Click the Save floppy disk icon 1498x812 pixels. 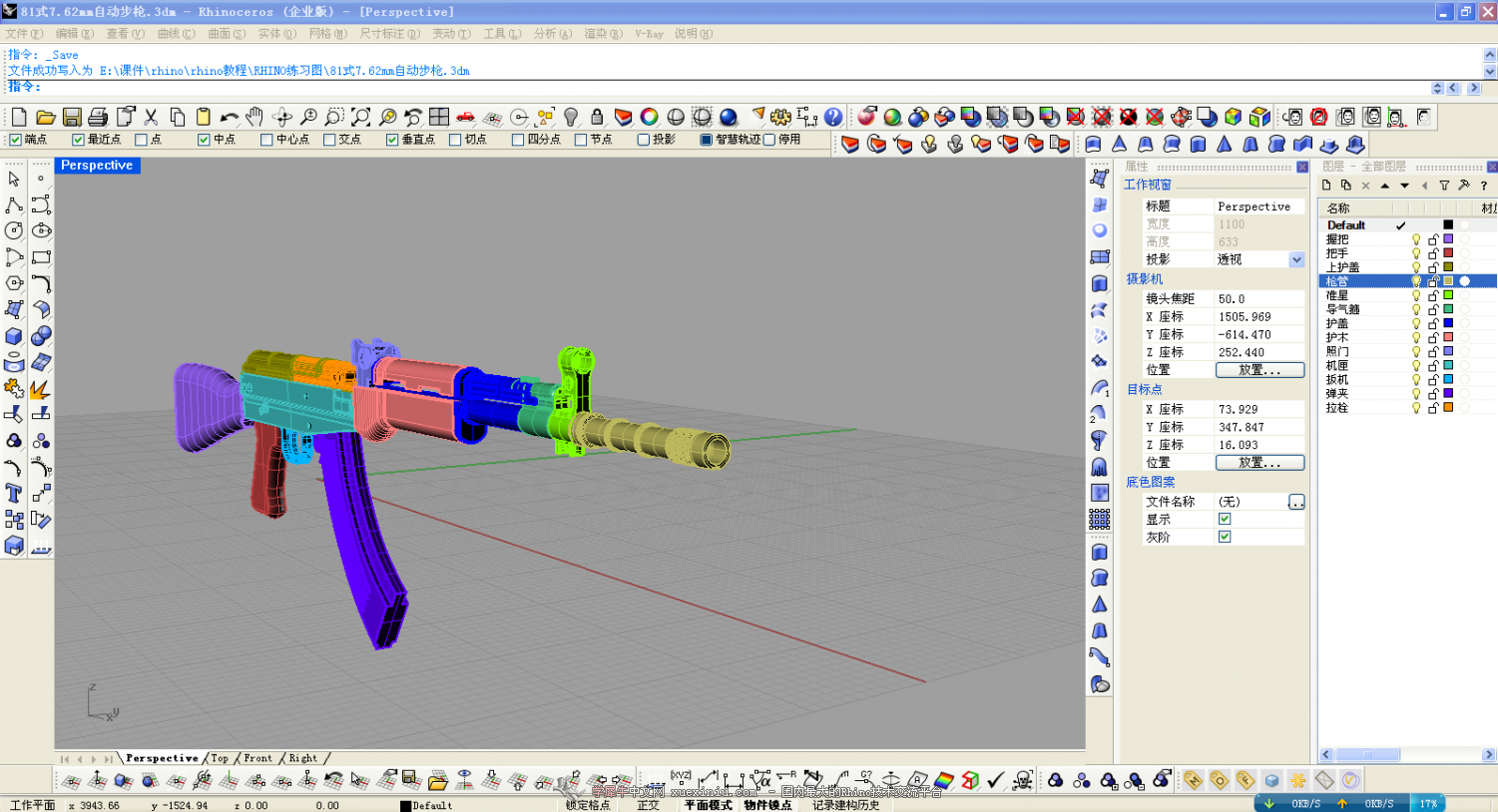point(72,117)
